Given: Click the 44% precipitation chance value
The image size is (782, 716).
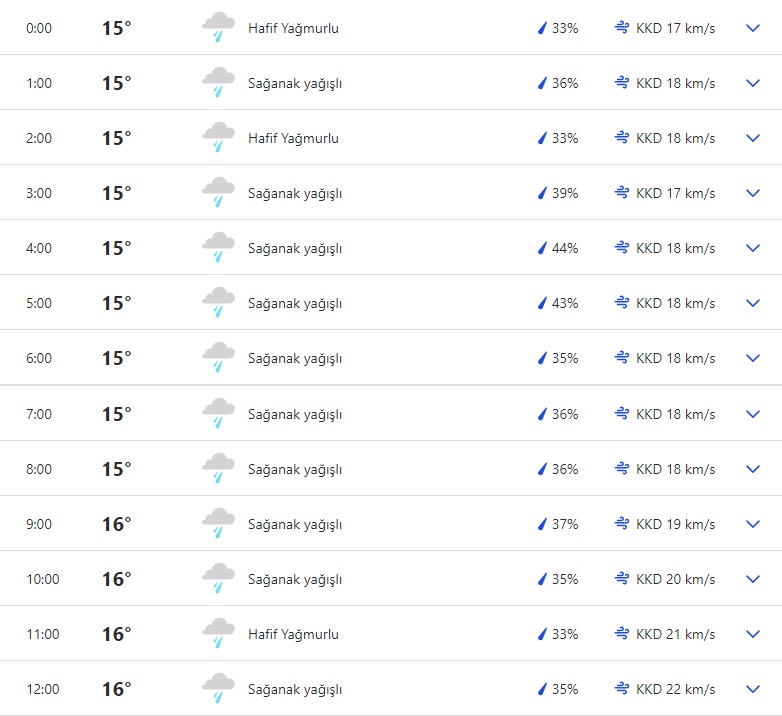Looking at the screenshot, I should pos(565,248).
